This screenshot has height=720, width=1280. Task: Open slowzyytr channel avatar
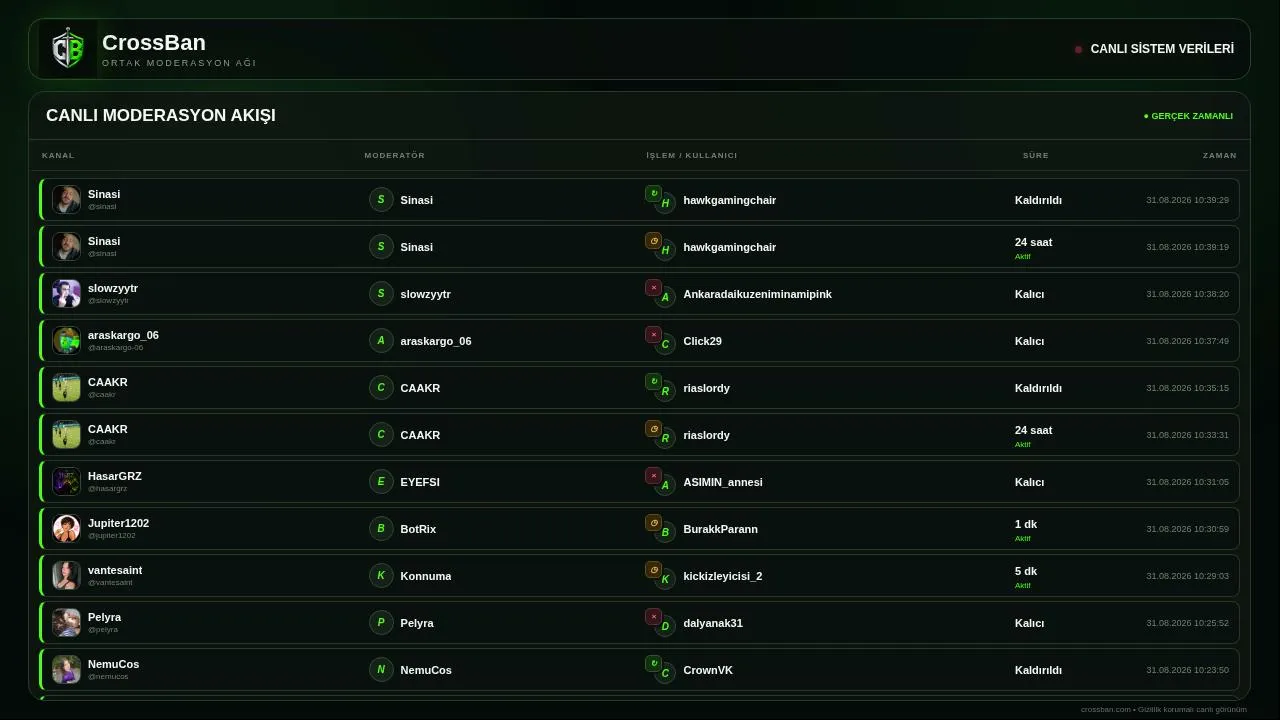click(x=66, y=294)
